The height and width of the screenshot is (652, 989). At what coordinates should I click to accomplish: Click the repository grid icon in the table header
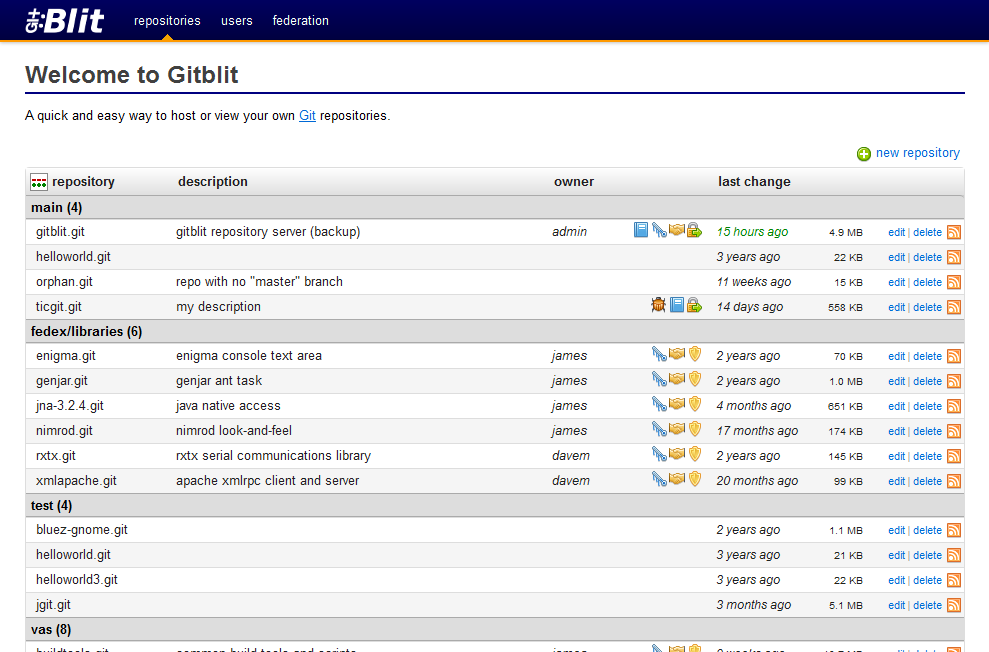tap(38, 182)
